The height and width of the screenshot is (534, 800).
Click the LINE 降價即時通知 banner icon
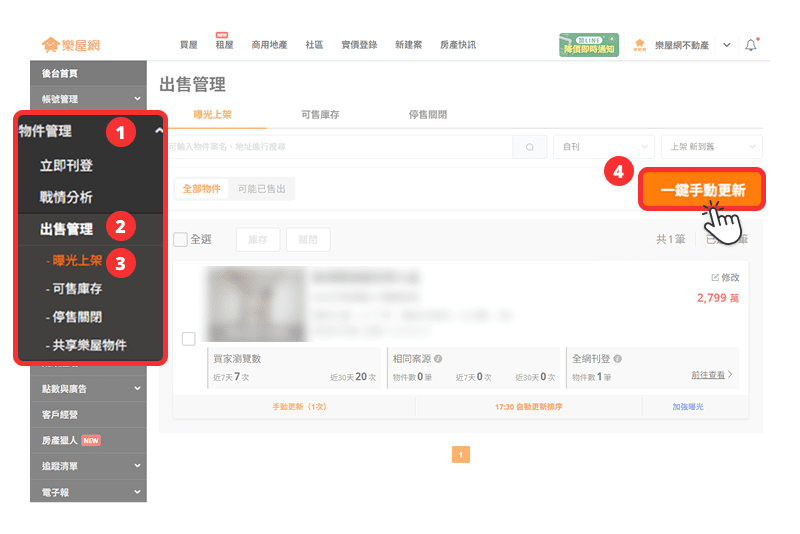tap(589, 45)
